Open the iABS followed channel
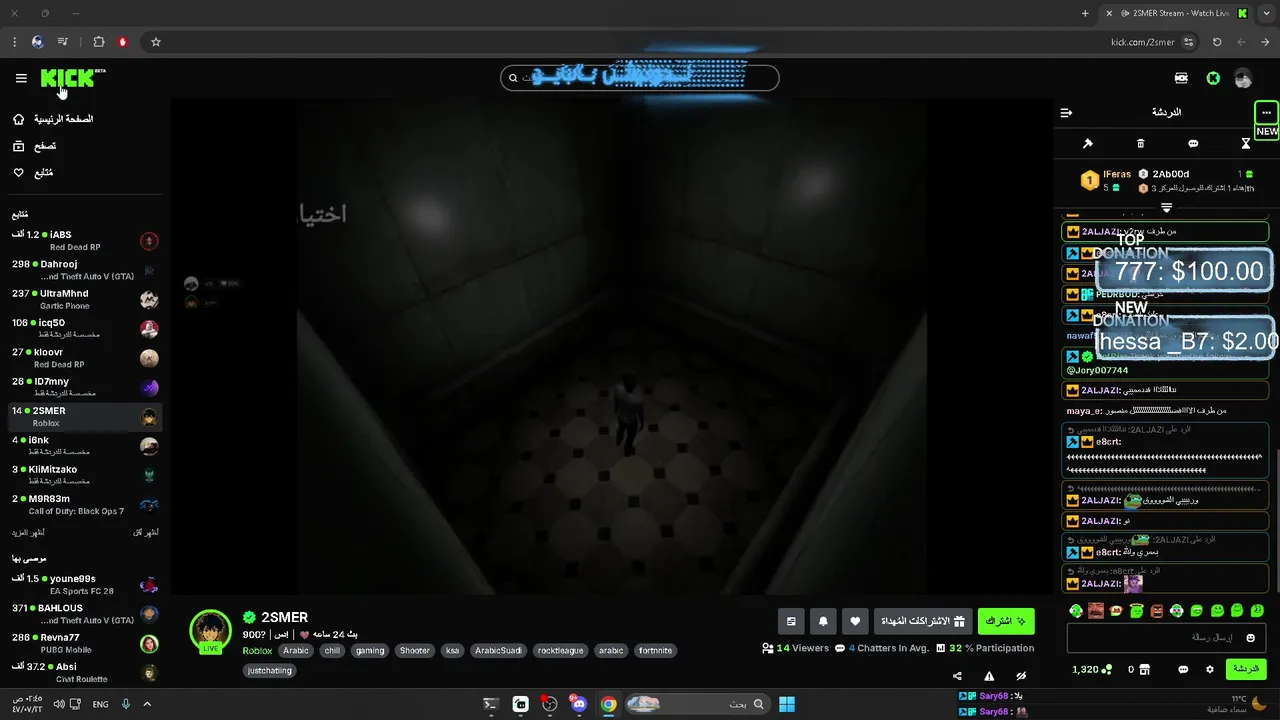 pyautogui.click(x=85, y=241)
